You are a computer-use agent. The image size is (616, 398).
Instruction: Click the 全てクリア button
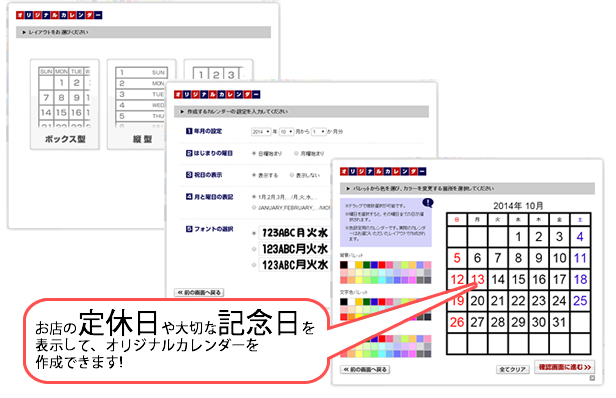(x=513, y=369)
